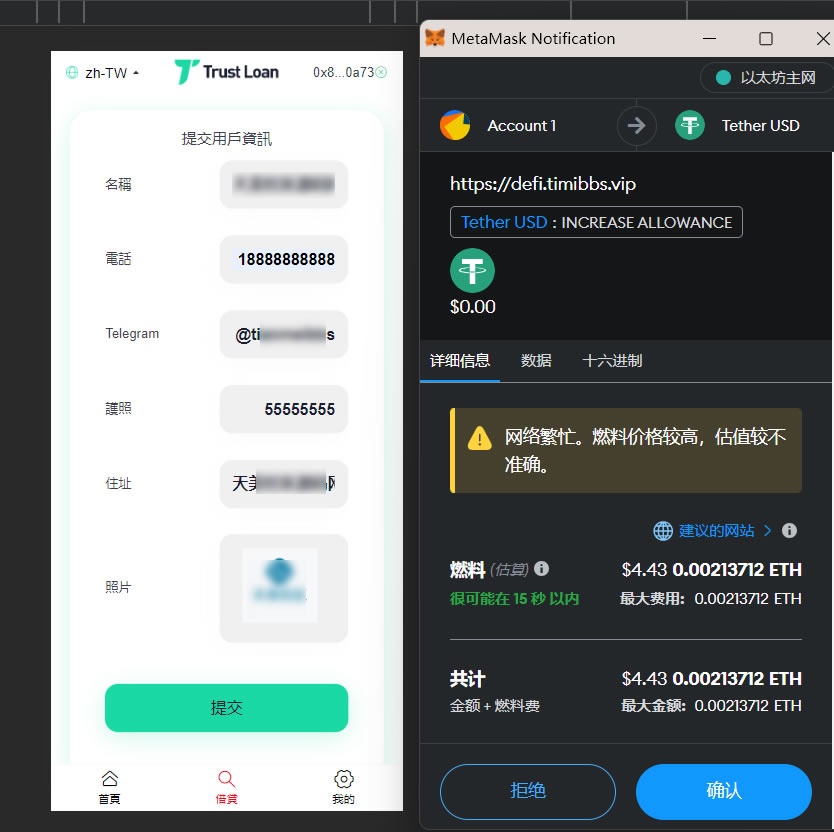This screenshot has width=834, height=832.
Task: Expand 建议的网站 chevron arrow
Action: [x=768, y=530]
